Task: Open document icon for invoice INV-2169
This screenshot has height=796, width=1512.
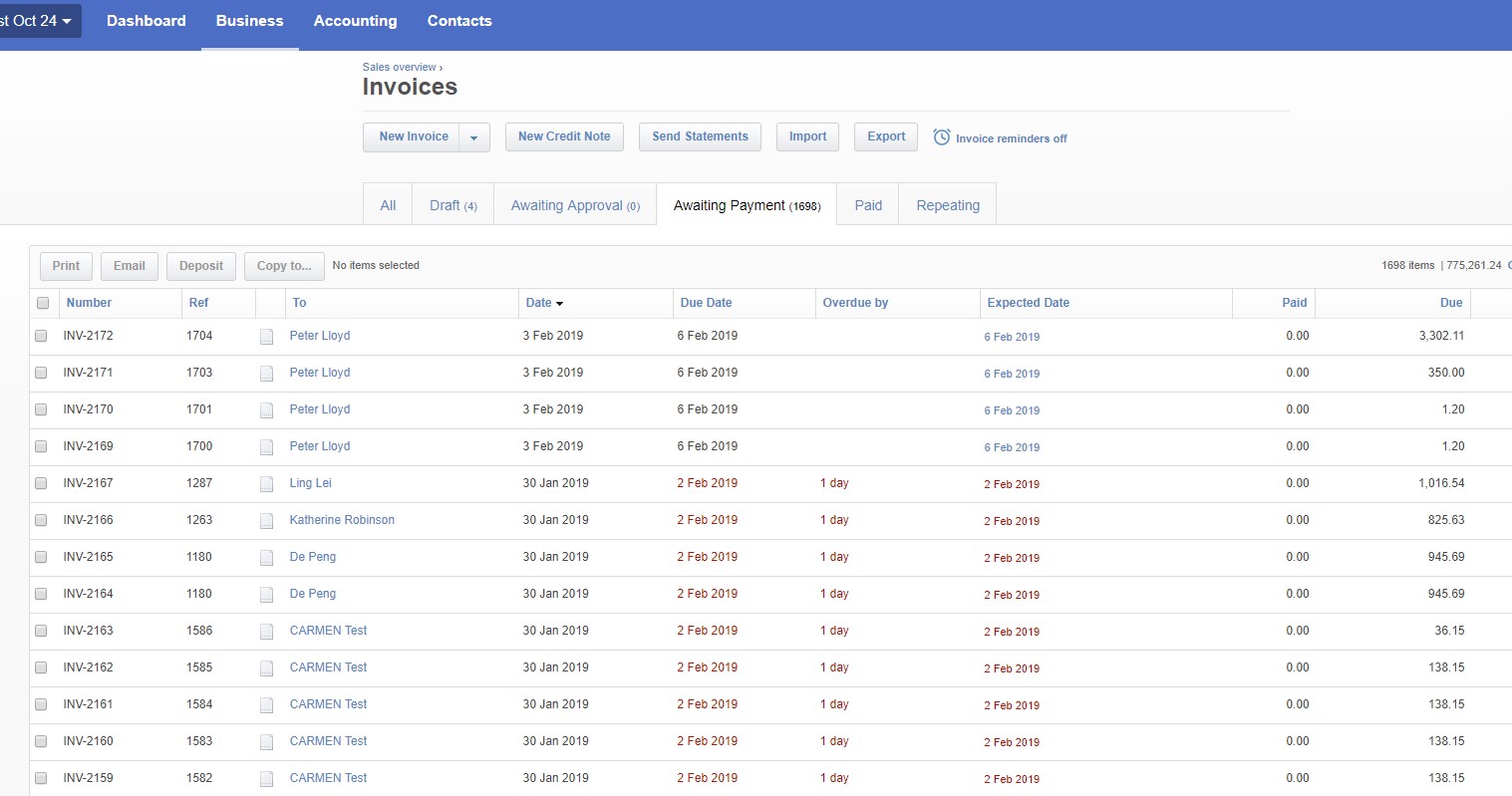Action: tap(266, 447)
